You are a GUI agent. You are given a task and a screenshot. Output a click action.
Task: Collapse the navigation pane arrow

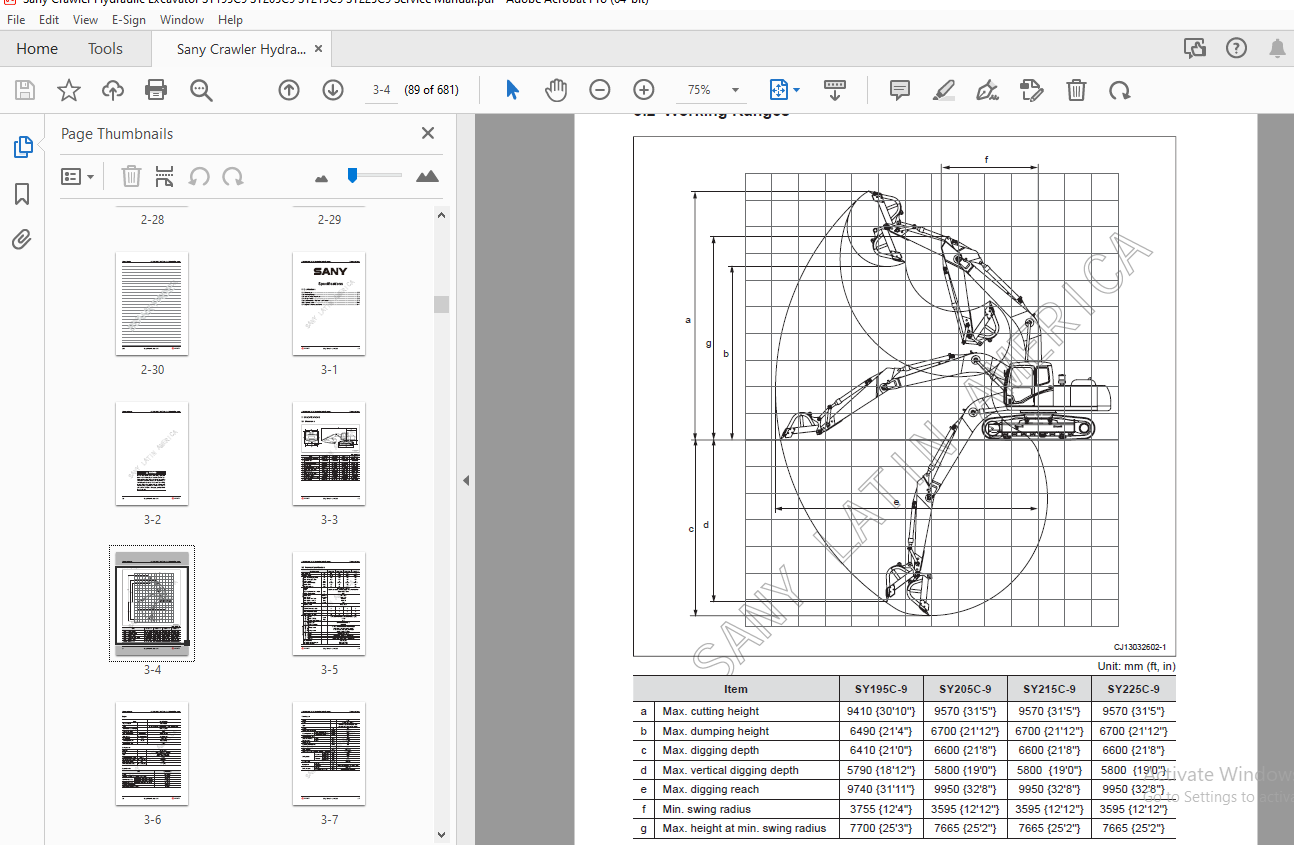point(465,480)
